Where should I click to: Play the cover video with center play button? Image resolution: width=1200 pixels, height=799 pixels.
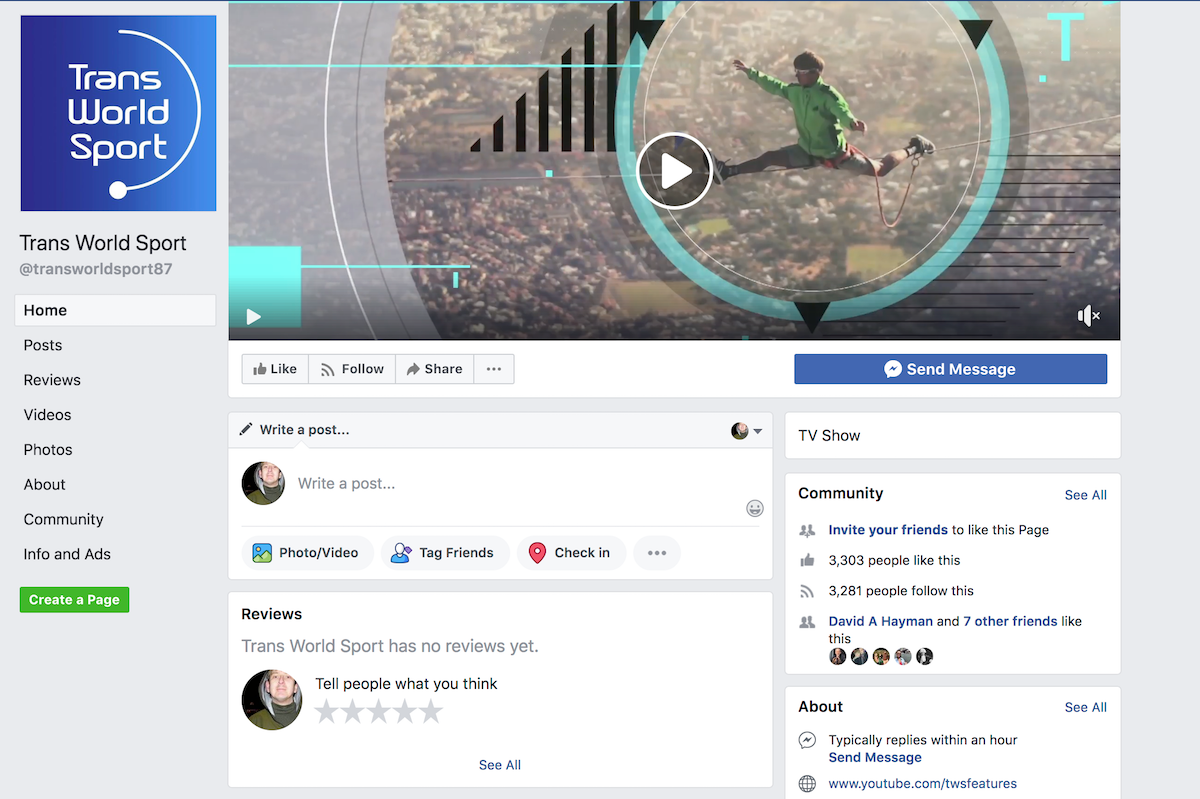674,171
